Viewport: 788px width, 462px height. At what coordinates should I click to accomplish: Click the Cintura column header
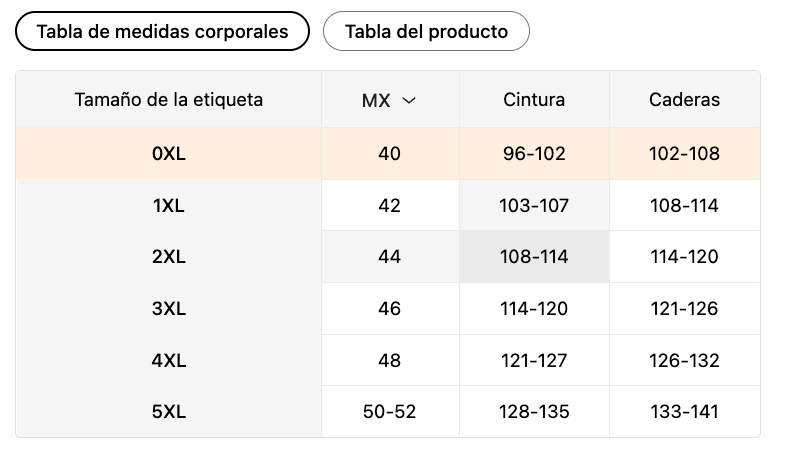pos(534,100)
